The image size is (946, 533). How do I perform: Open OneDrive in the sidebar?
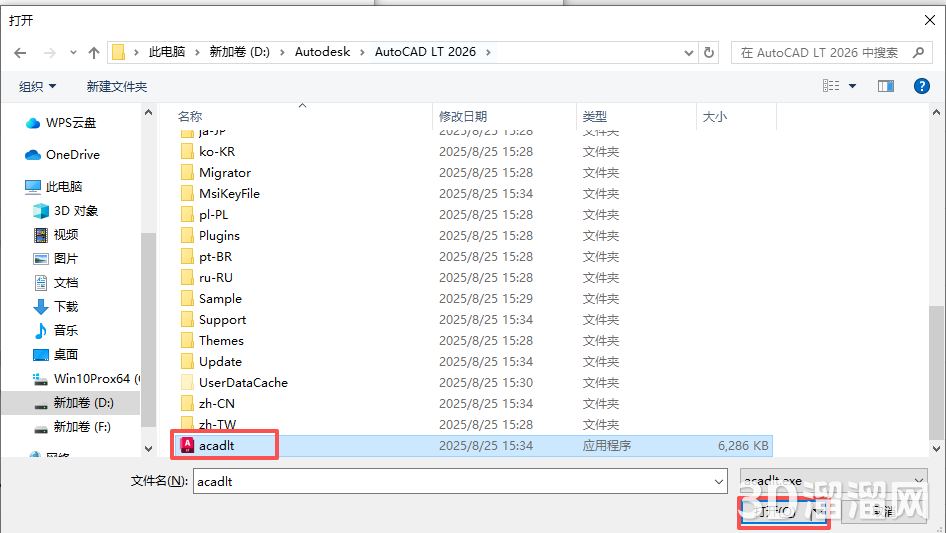(62, 155)
